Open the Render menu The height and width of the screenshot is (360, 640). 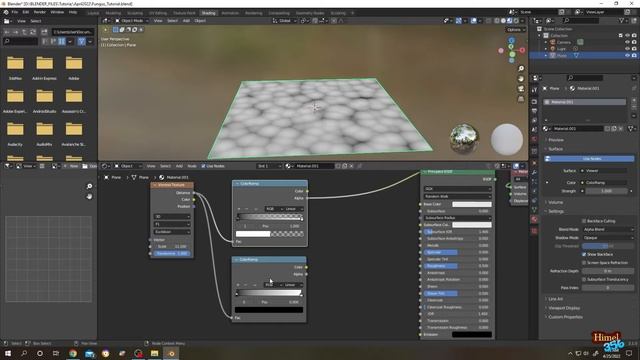pos(40,12)
